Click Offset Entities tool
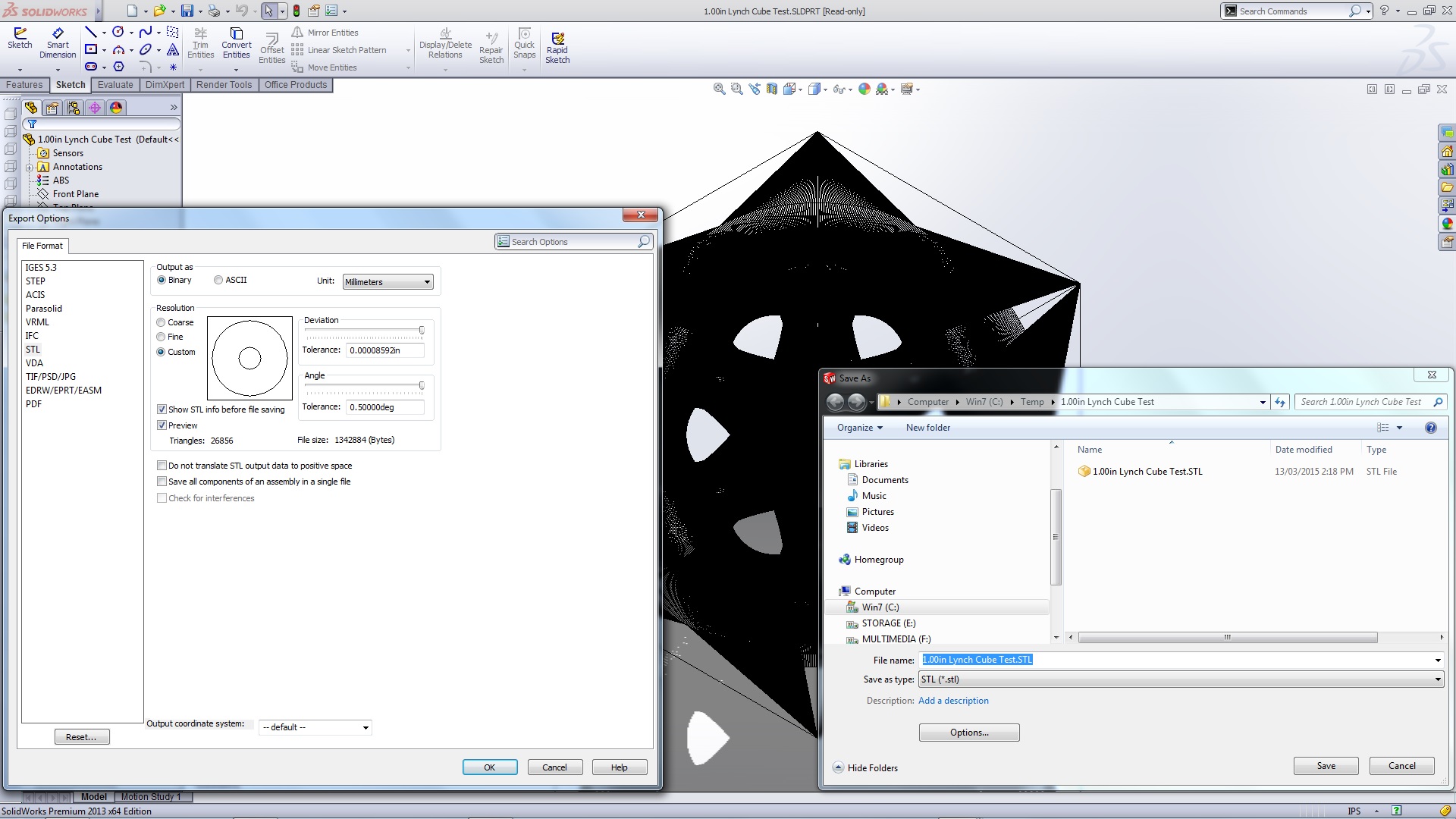The height and width of the screenshot is (819, 1456). (271, 47)
